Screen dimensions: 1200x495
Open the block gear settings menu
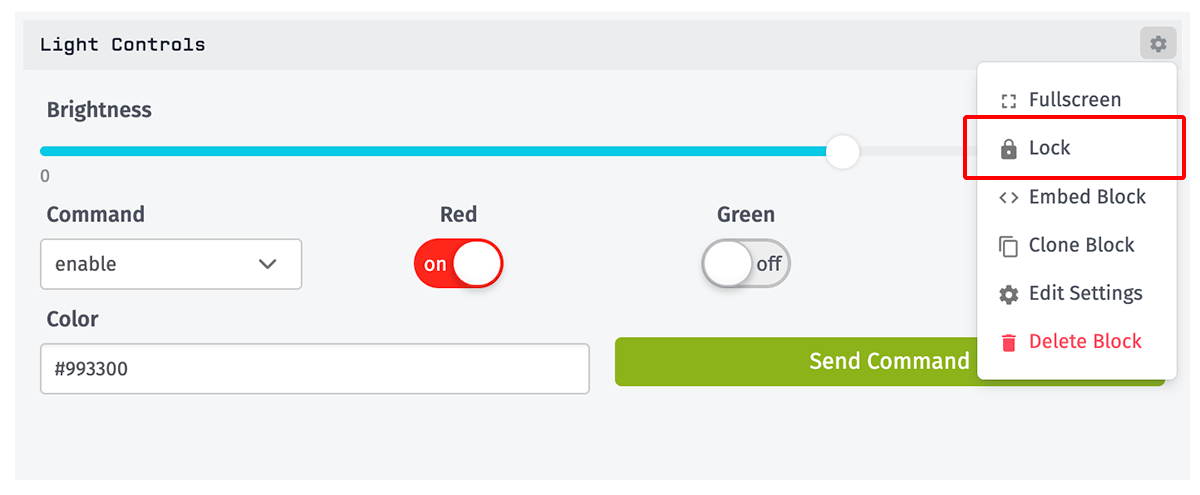click(1157, 44)
